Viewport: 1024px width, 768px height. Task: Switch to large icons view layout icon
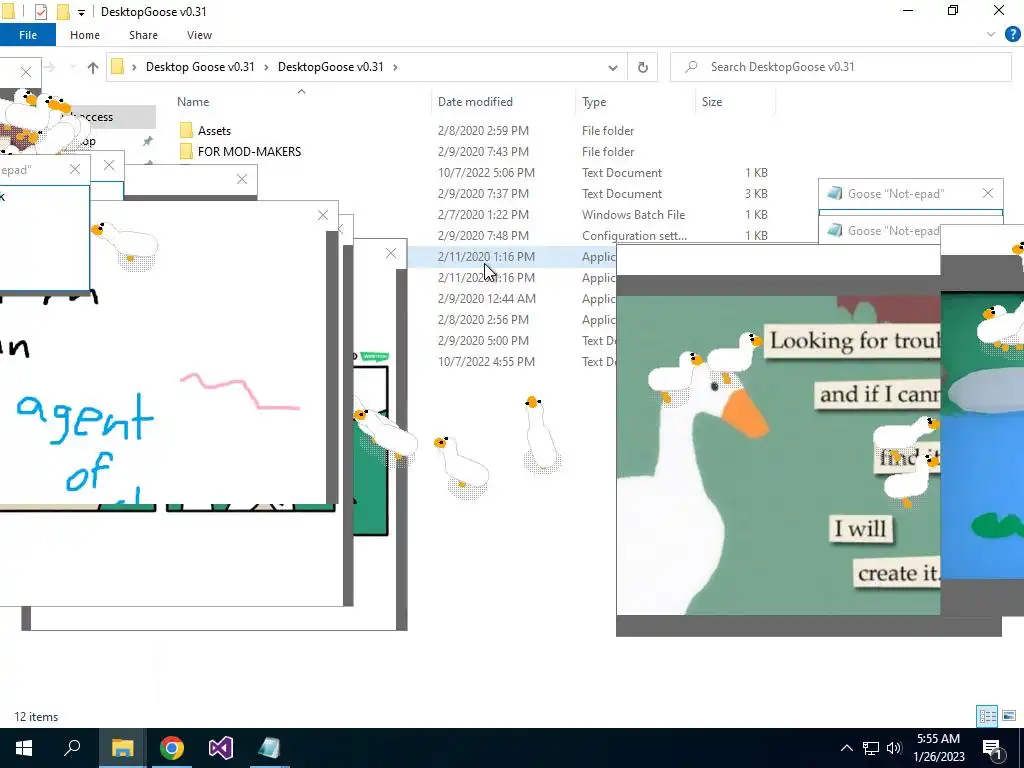(1009, 716)
